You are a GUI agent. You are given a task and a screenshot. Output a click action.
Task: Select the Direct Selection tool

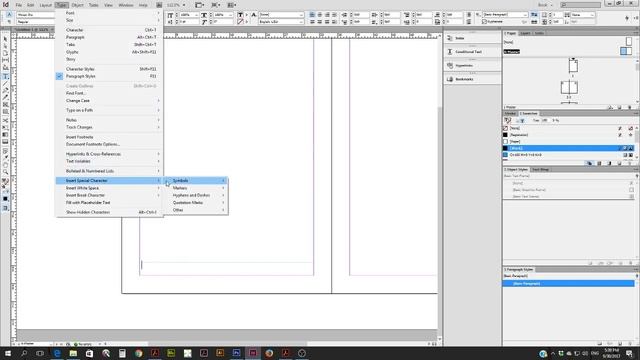5,46
